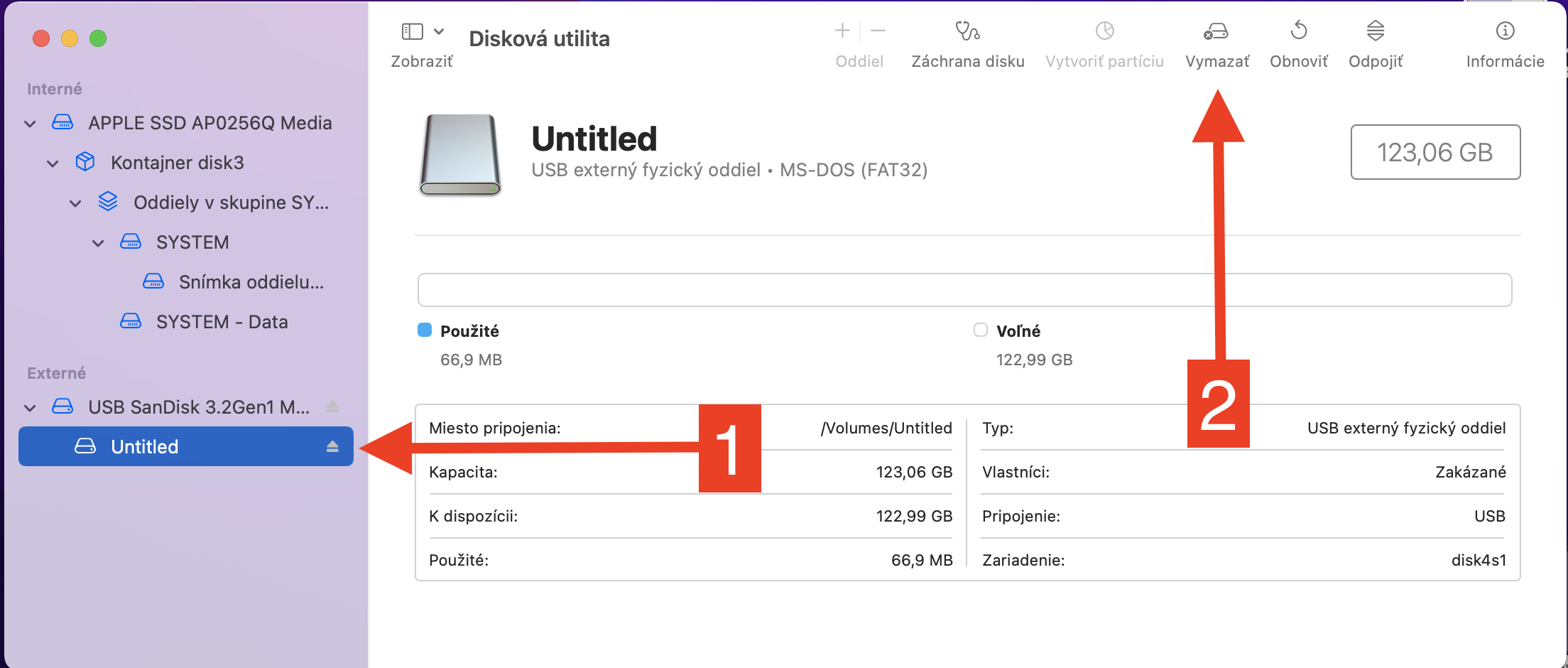Toggle the sidebar view button
The image size is (1568, 668).
413,31
